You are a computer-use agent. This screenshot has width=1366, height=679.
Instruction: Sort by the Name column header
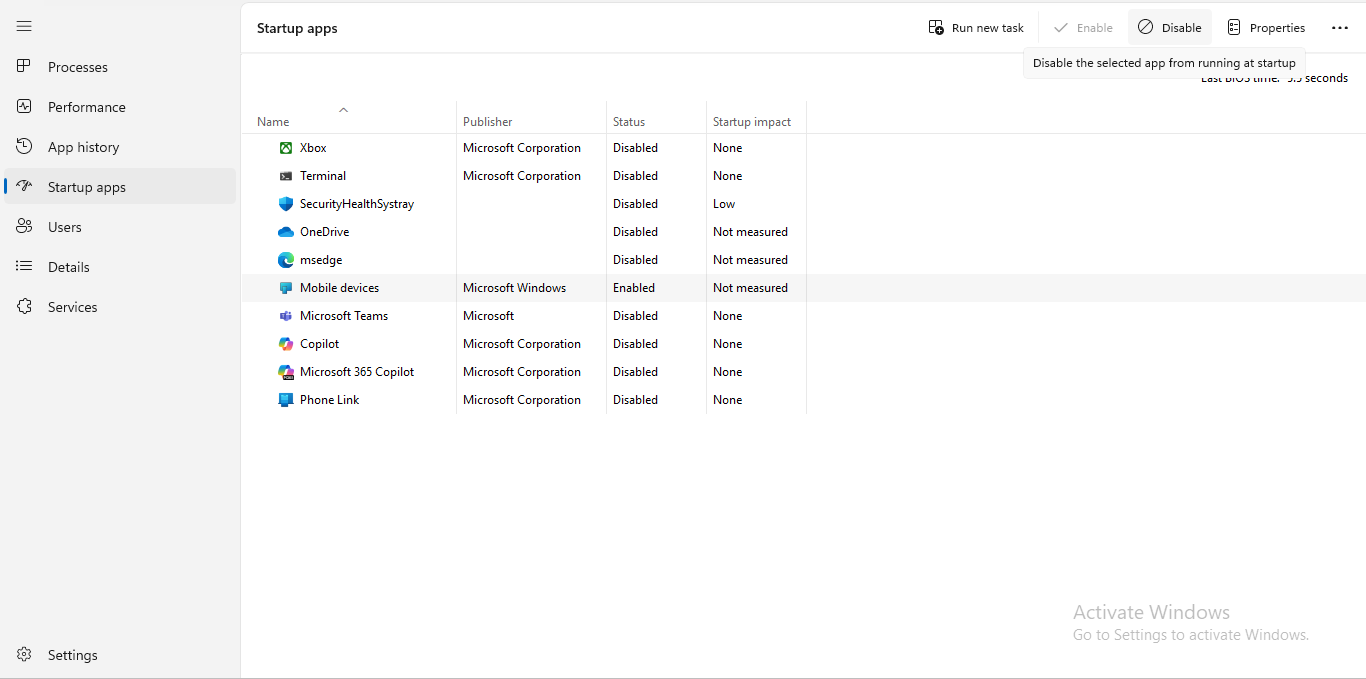pos(273,122)
